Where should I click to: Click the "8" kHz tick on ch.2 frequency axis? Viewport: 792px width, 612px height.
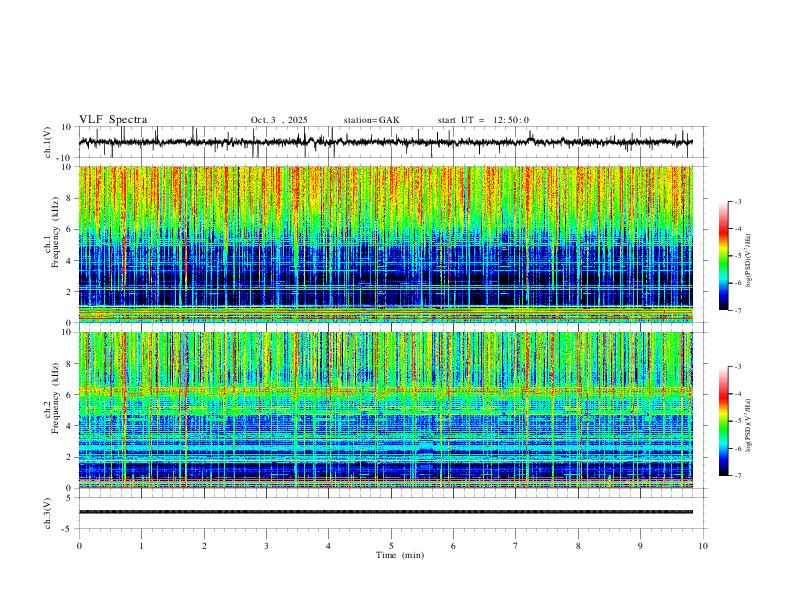point(69,364)
